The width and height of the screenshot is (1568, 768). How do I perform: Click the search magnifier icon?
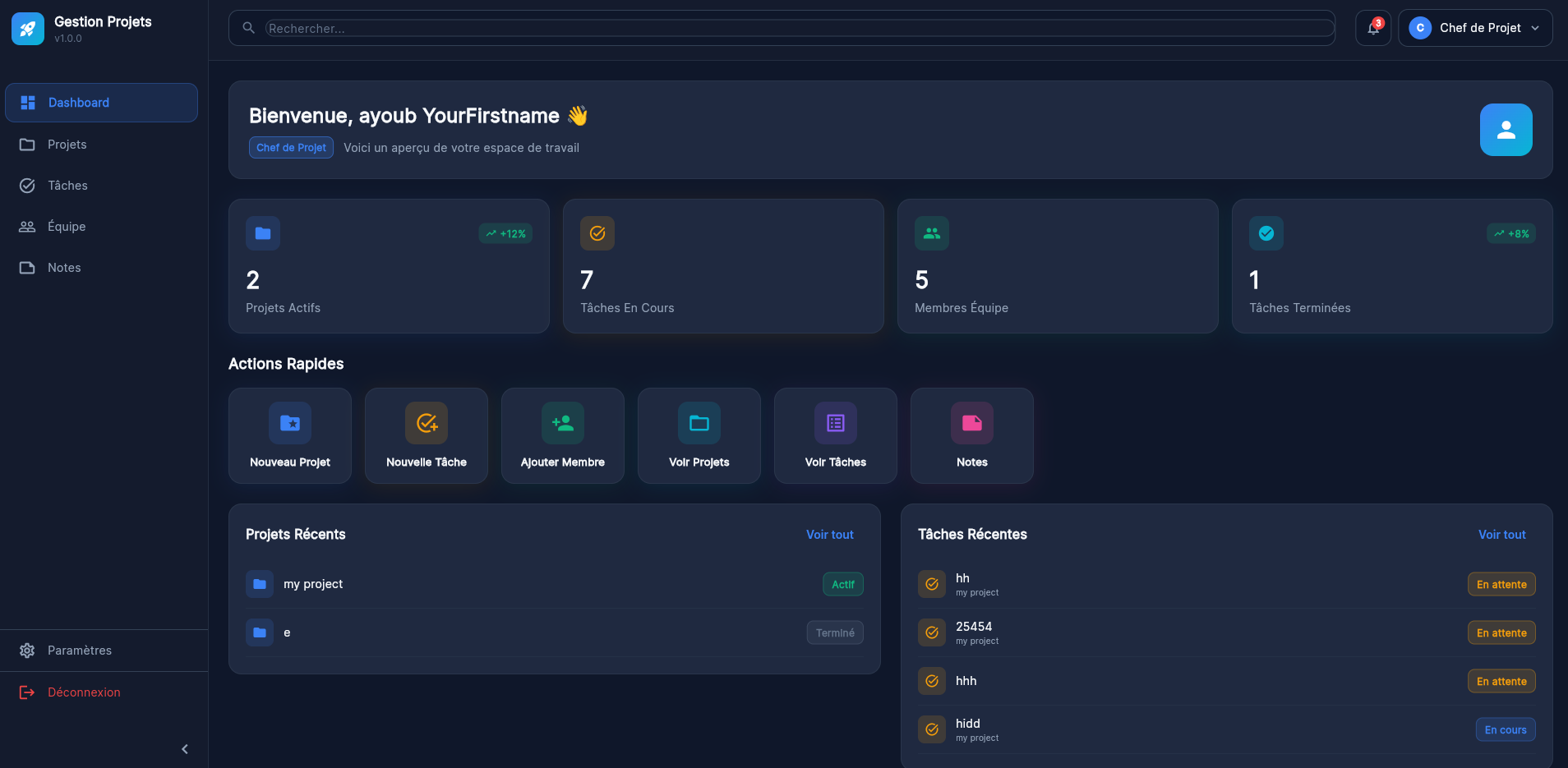[x=248, y=27]
